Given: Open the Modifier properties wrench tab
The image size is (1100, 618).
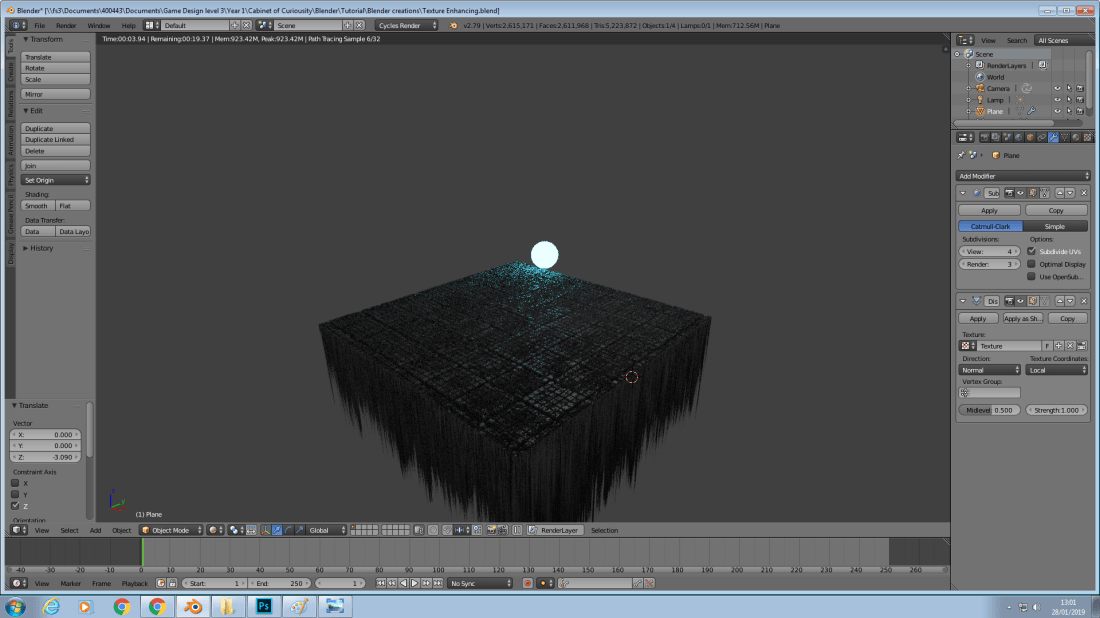Looking at the screenshot, I should (1053, 137).
